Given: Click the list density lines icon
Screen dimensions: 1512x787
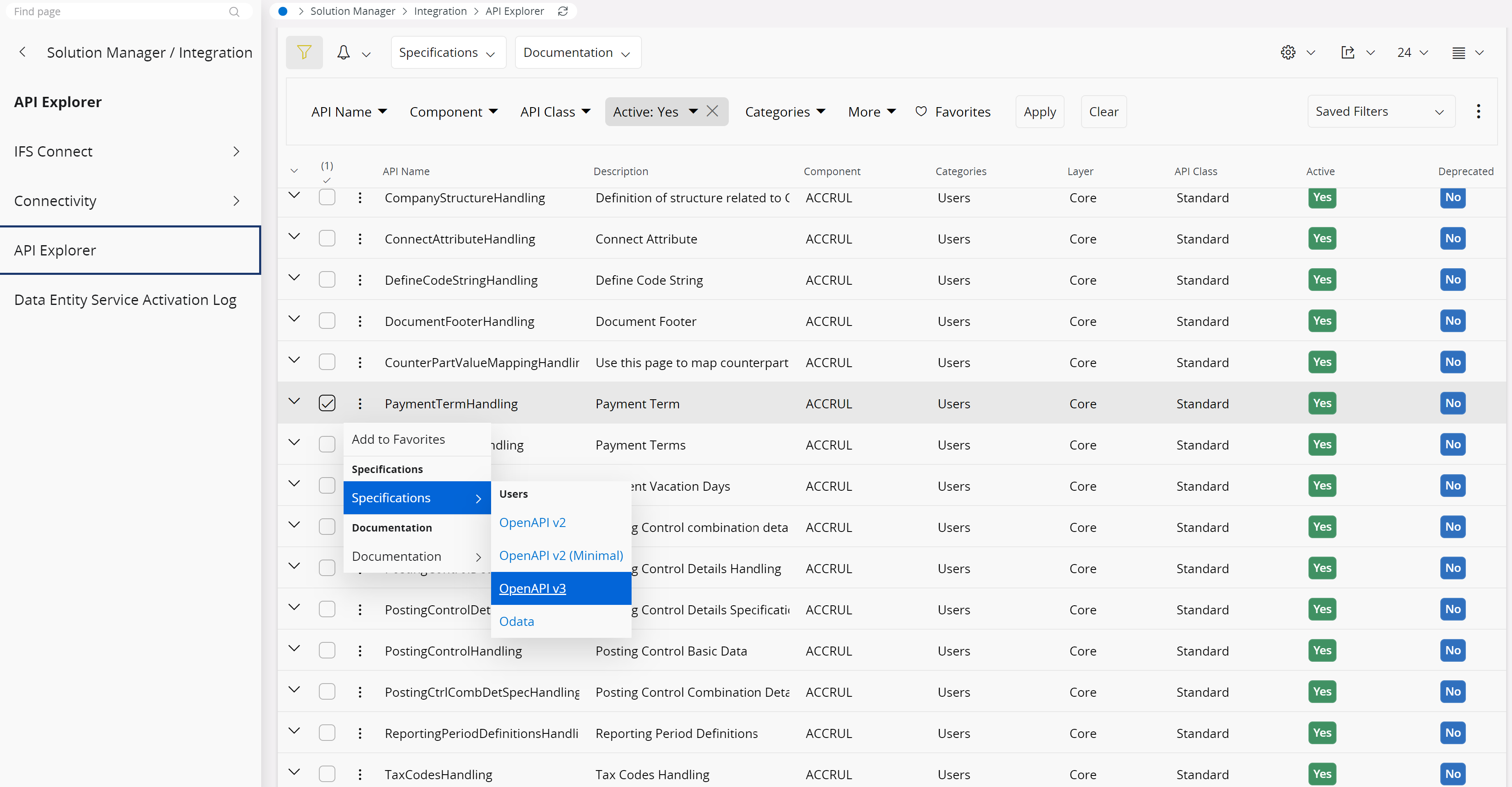Looking at the screenshot, I should 1458,52.
